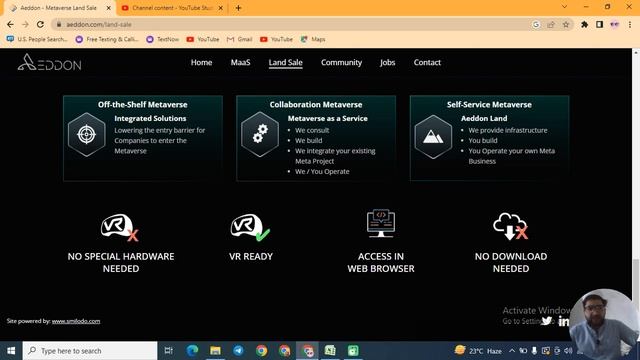Switch to the YouTube Studio Channel content tab
The image size is (640, 360).
point(172,8)
